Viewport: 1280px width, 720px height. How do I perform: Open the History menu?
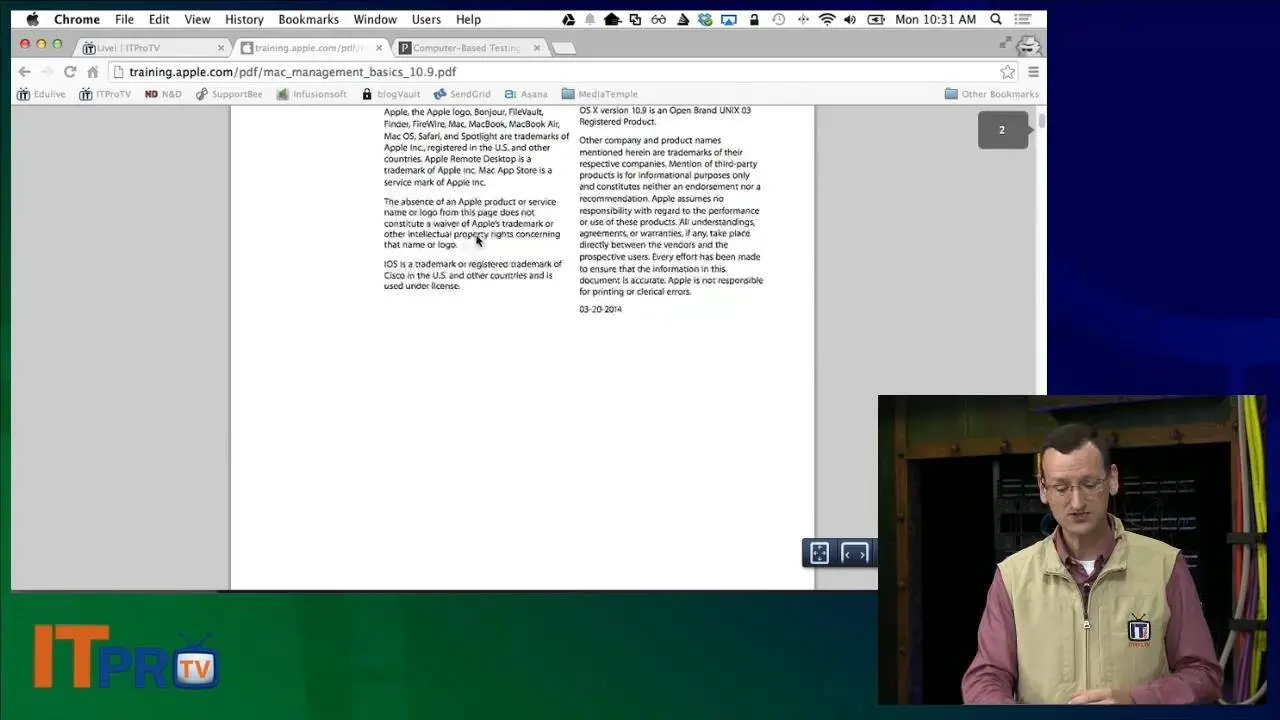[x=244, y=19]
